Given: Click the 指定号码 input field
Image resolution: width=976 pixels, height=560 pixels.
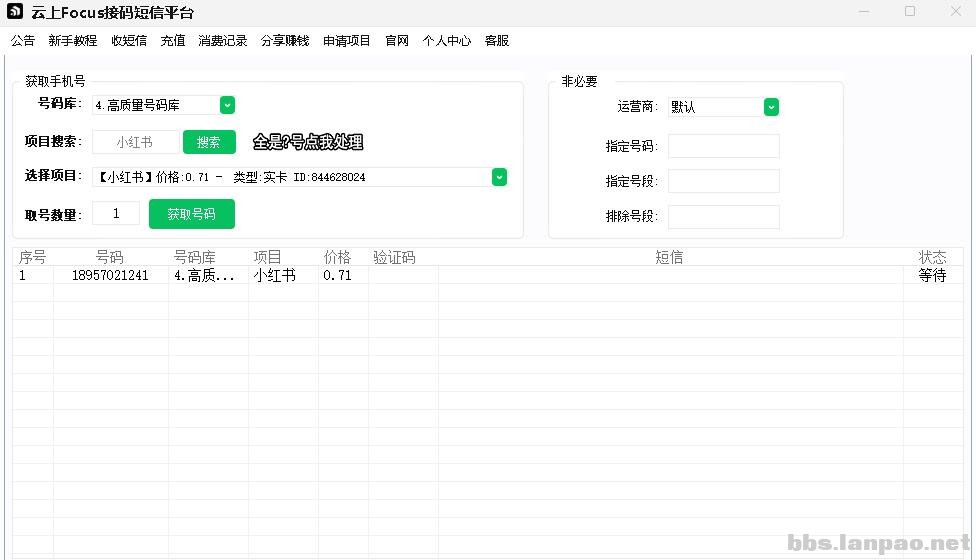Looking at the screenshot, I should click(x=724, y=146).
